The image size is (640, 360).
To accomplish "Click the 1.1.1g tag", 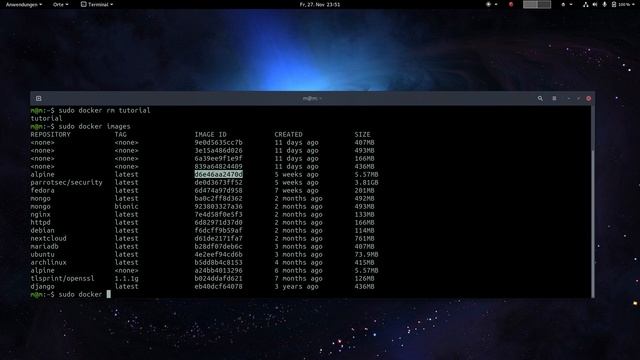I will (x=127, y=278).
